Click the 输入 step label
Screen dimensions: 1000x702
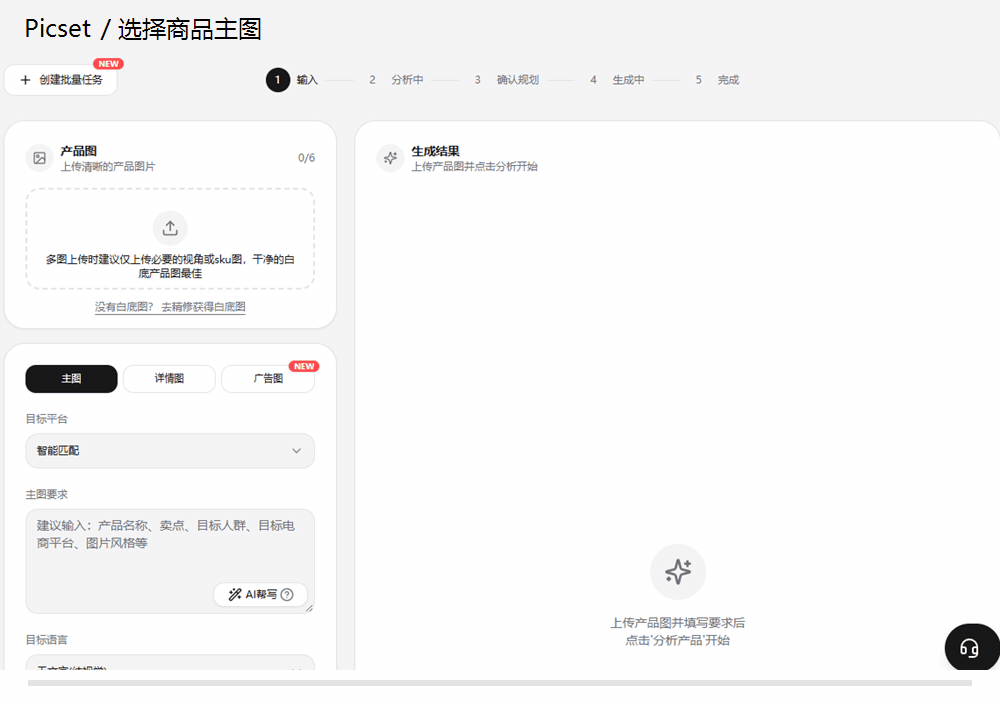(307, 80)
